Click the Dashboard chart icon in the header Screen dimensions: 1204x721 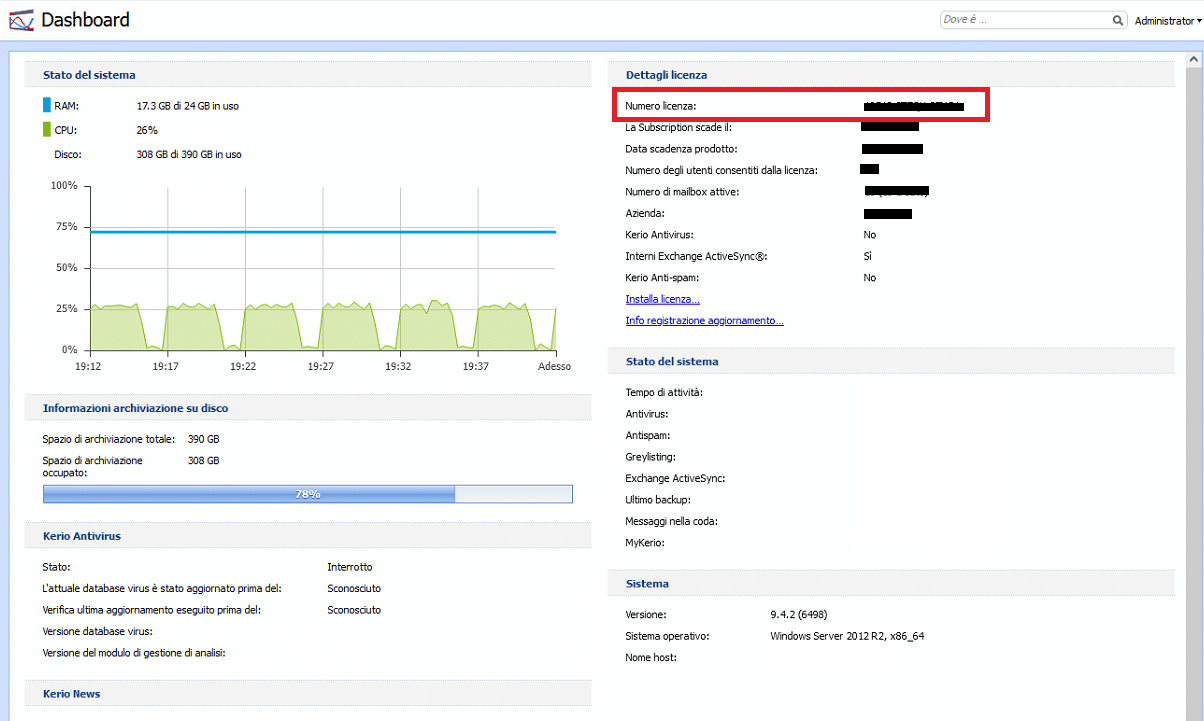pyautogui.click(x=21, y=20)
